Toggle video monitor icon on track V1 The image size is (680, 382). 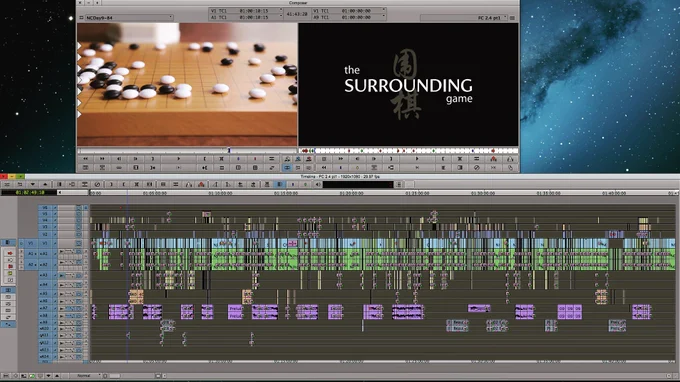79,243
